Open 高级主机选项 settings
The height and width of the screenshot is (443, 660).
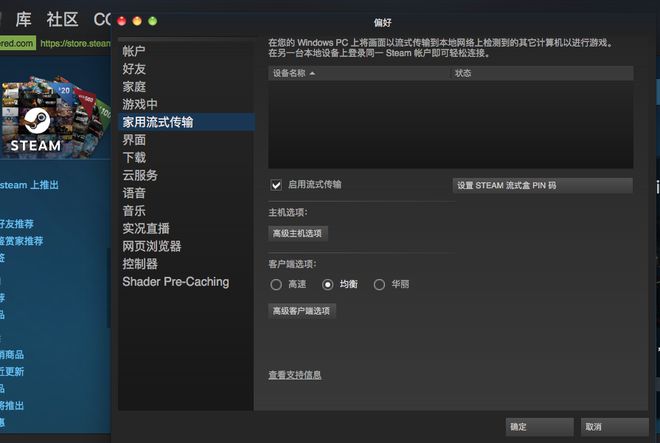tap(298, 233)
